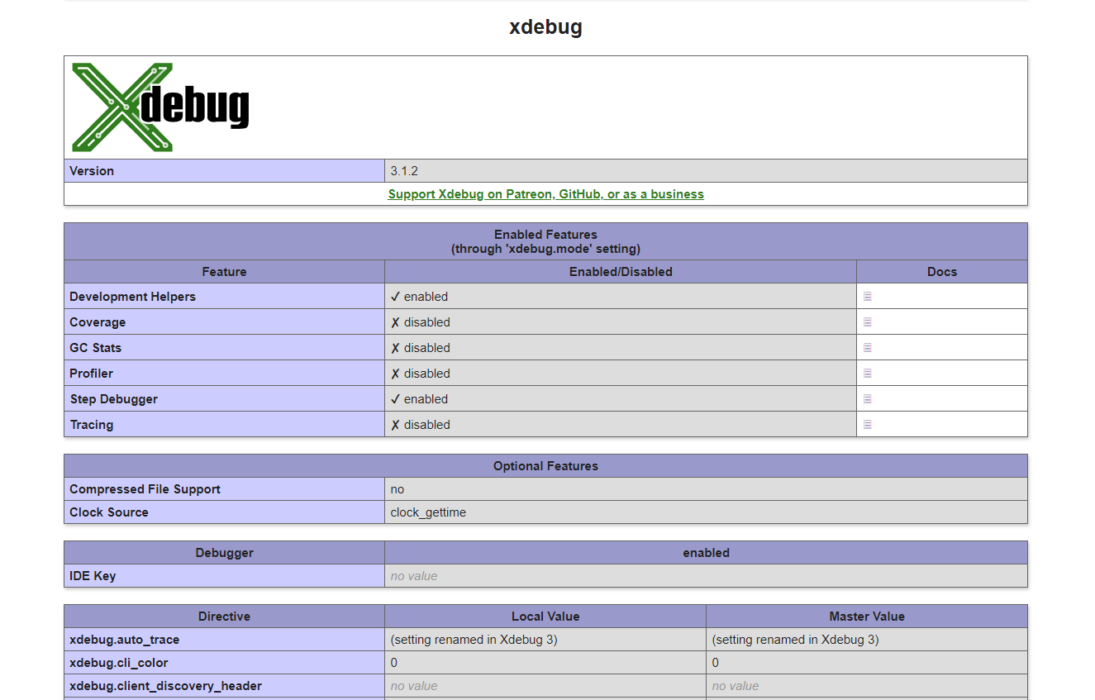The image size is (1095, 700).
Task: Click the Version label cell
Action: coord(224,171)
